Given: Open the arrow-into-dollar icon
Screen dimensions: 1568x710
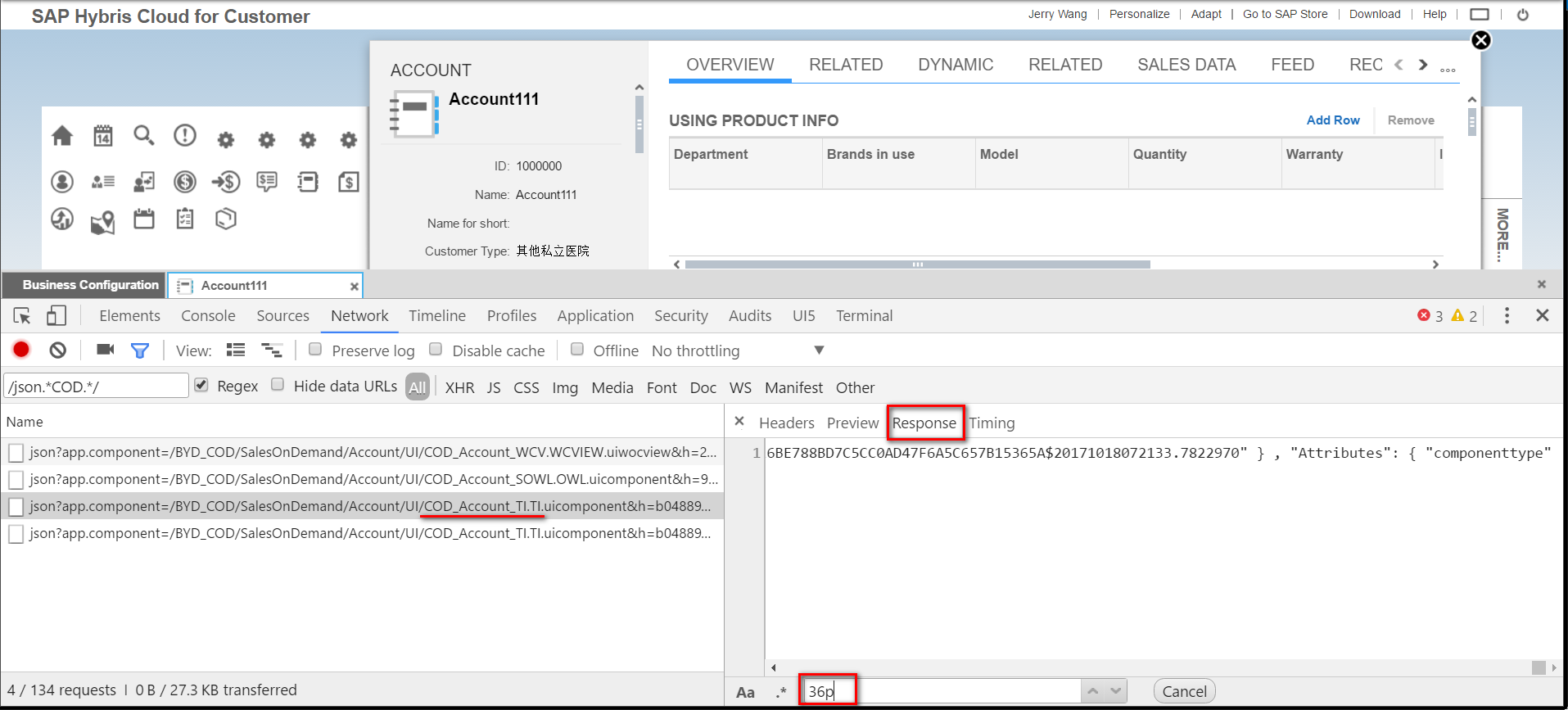Looking at the screenshot, I should coord(226,181).
